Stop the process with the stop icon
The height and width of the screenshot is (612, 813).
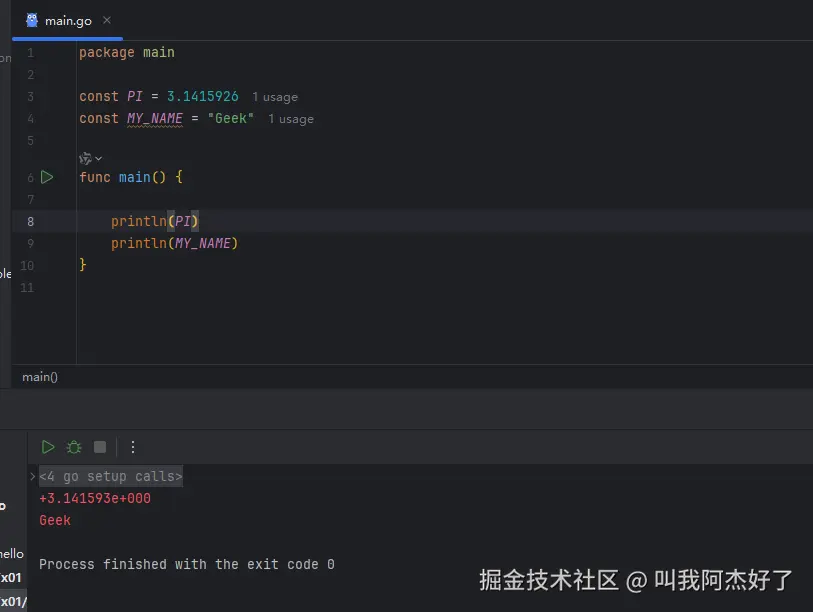100,447
